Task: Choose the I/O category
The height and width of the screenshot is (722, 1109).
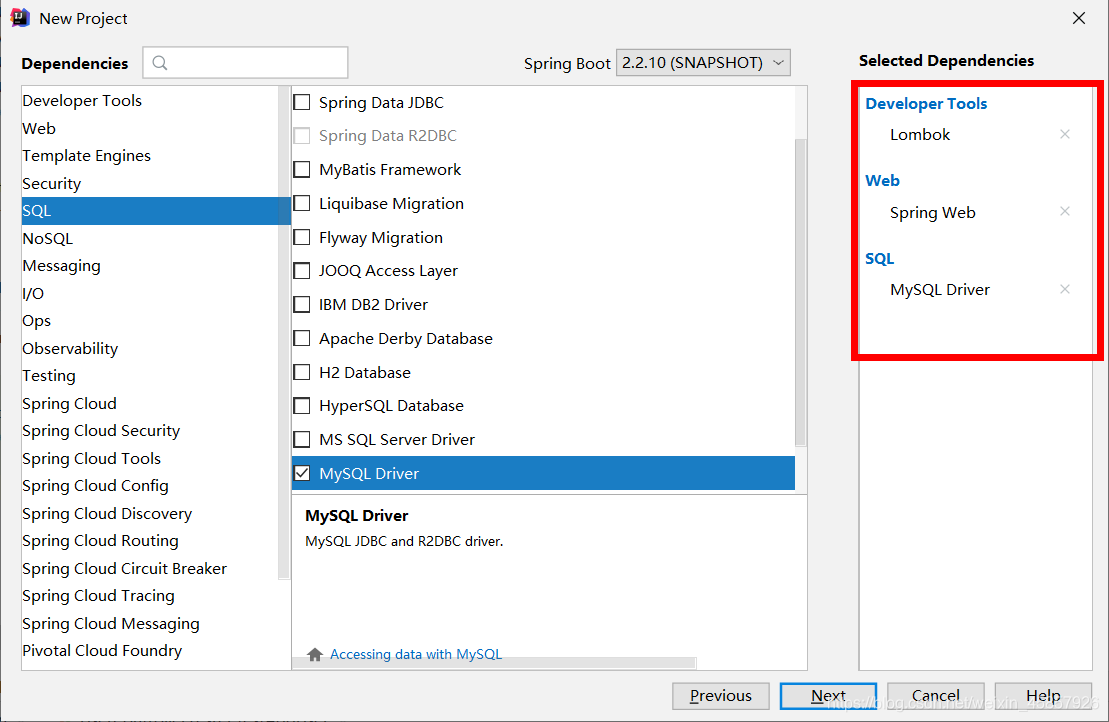Action: [x=33, y=293]
